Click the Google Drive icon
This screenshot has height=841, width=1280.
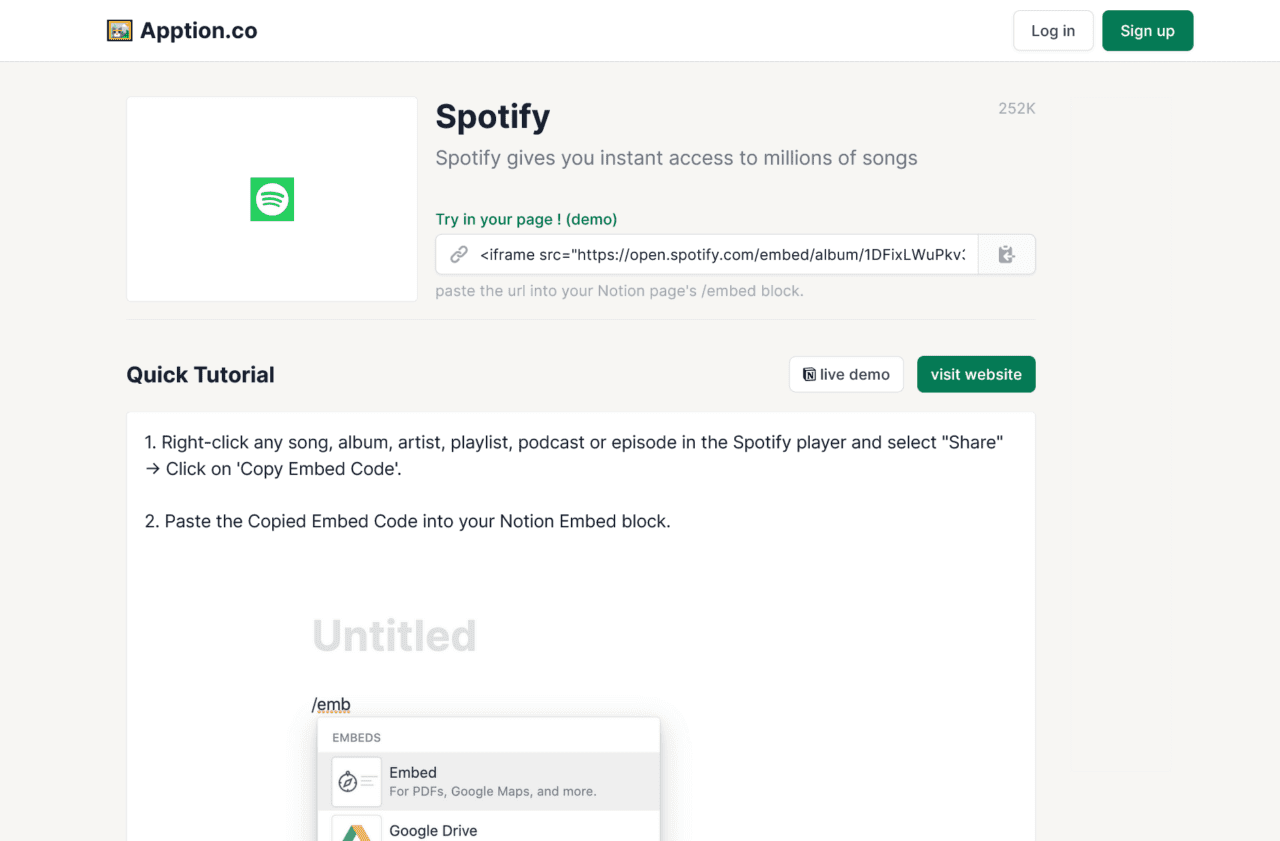[357, 830]
